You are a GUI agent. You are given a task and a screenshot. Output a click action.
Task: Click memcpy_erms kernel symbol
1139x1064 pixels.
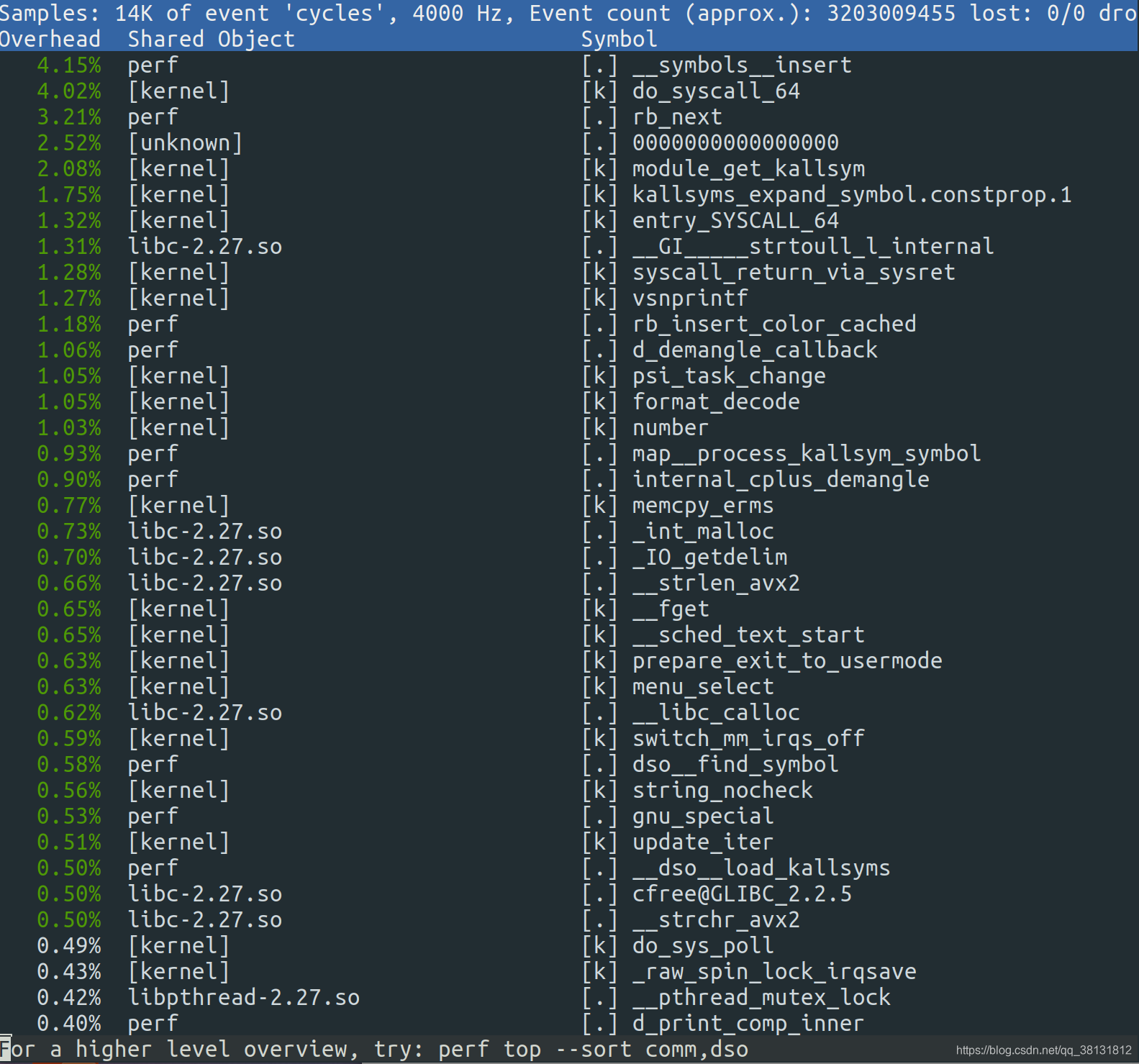coord(703,505)
